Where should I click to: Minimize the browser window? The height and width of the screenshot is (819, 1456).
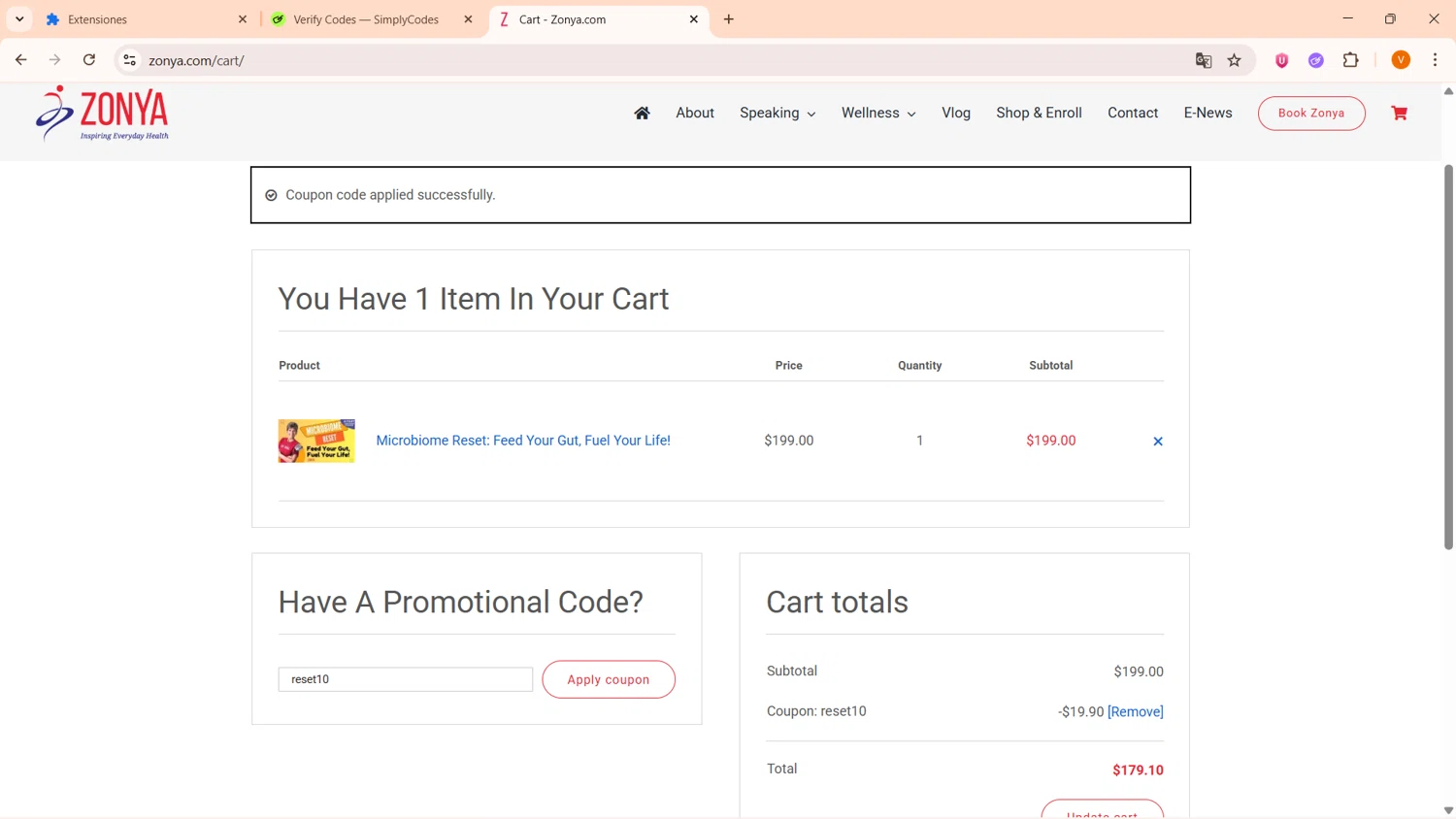[1347, 19]
